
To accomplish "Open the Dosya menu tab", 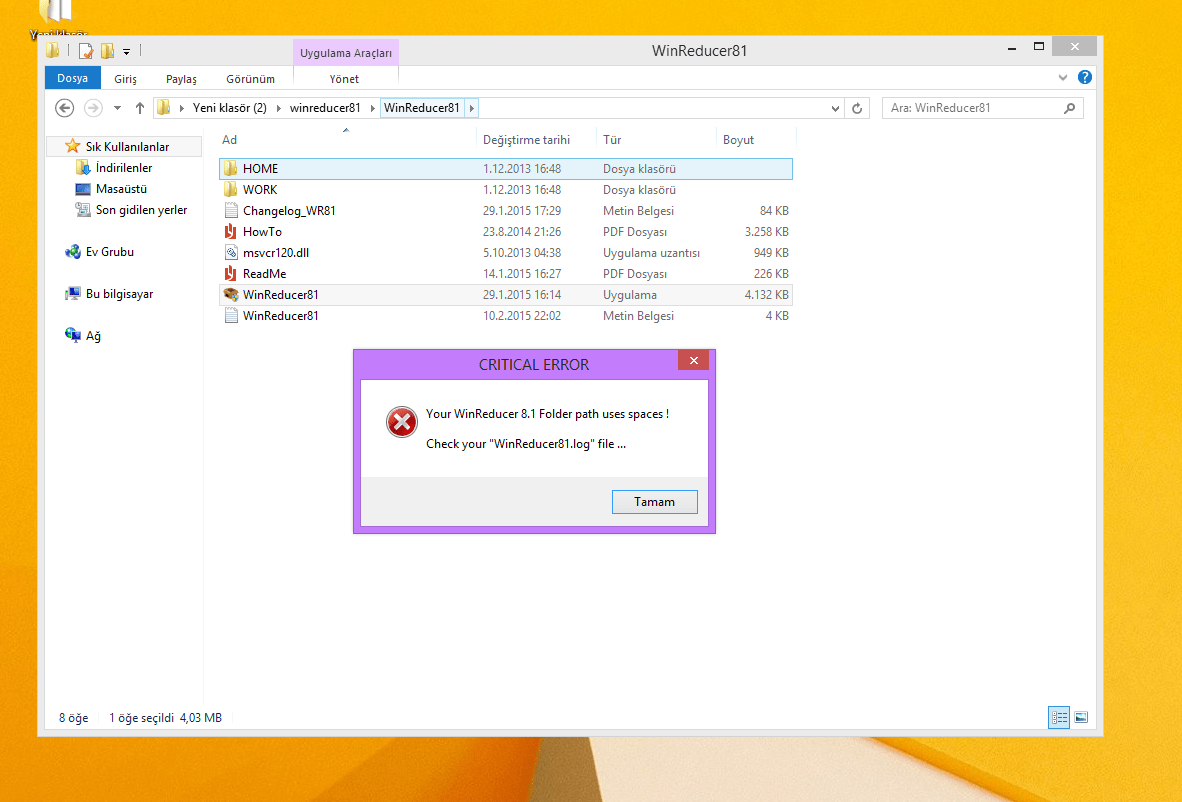I will tap(72, 78).
